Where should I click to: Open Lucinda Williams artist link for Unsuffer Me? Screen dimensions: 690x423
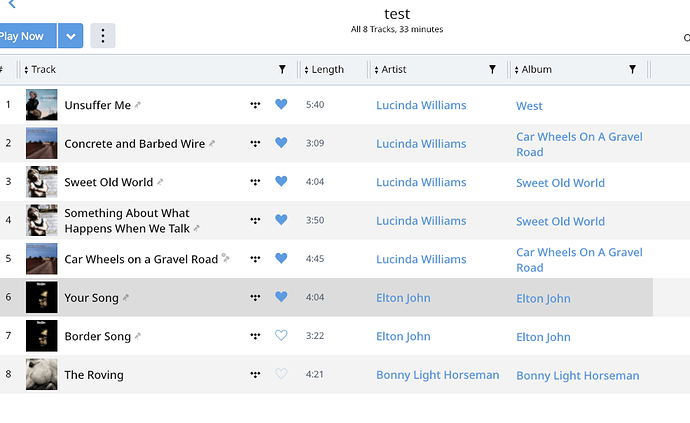tap(421, 105)
